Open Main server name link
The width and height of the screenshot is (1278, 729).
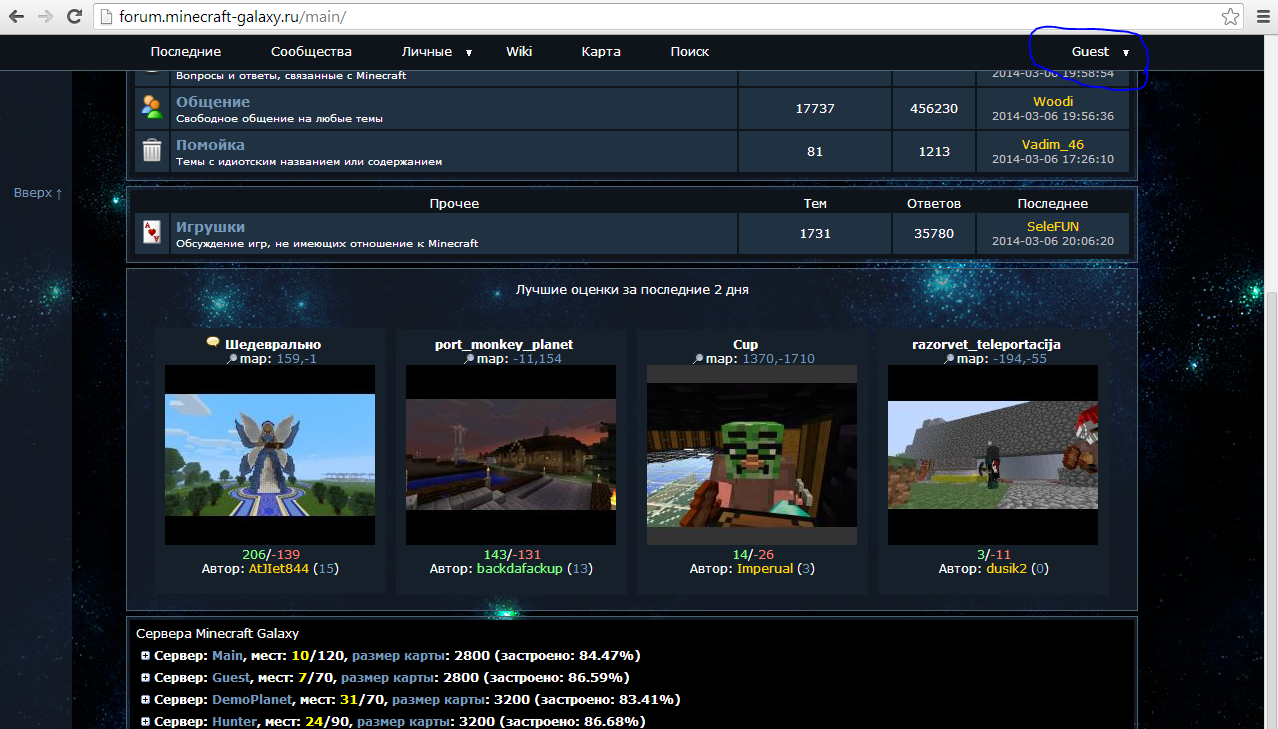pos(227,656)
